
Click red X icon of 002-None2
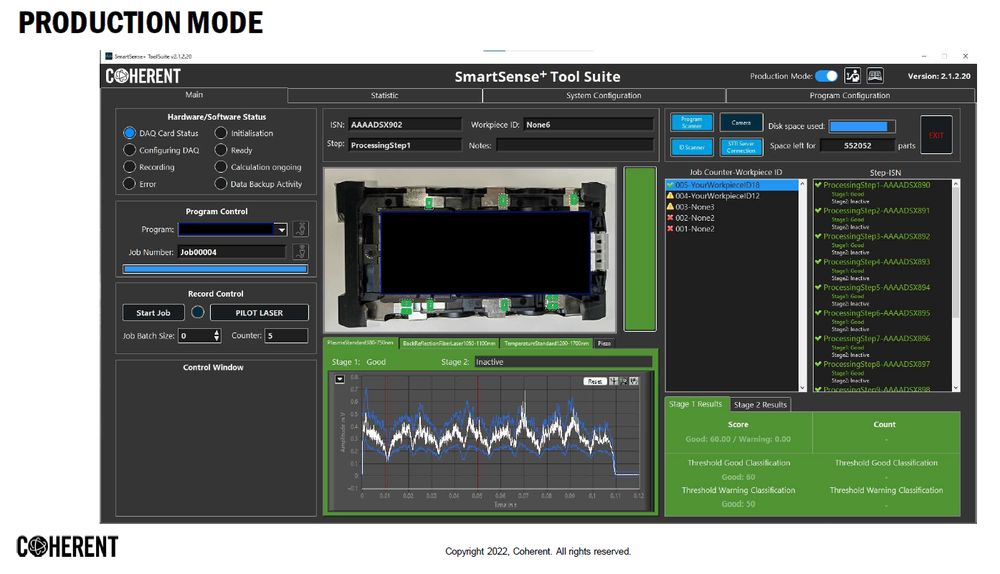[670, 217]
